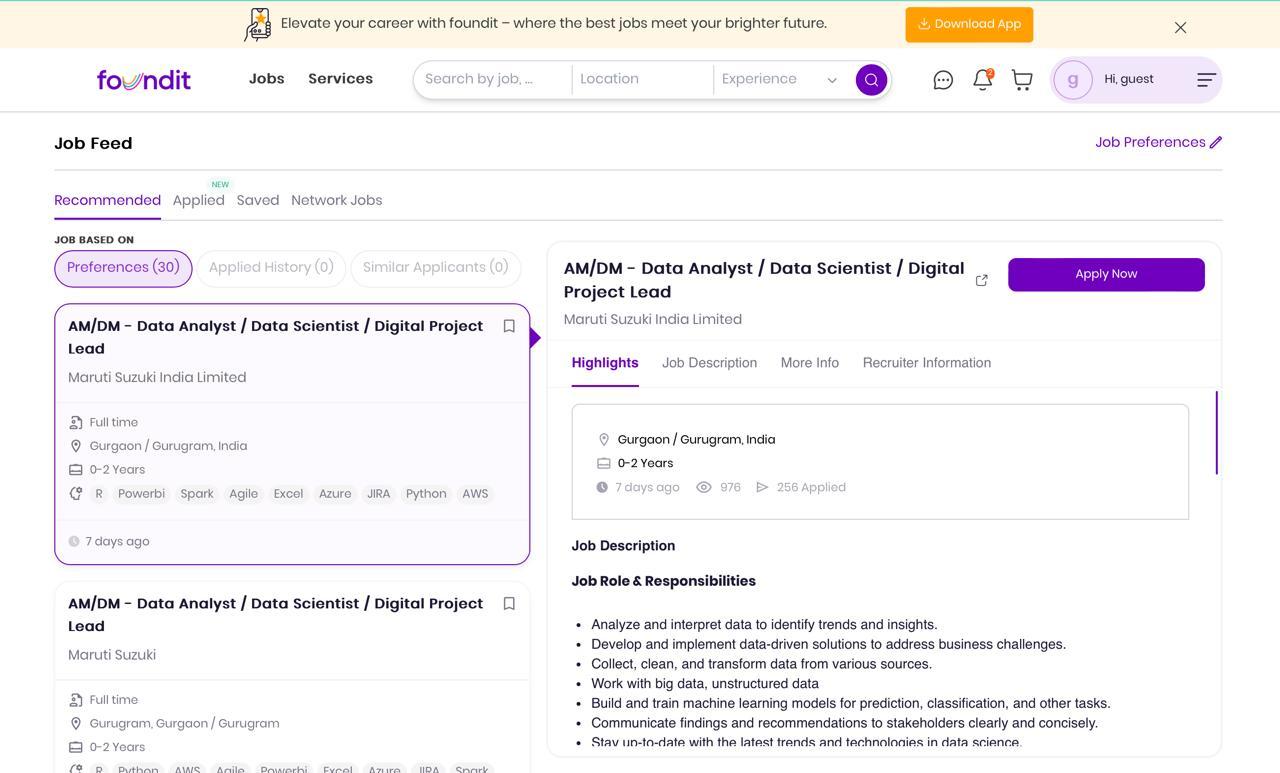Click the guest profile avatar
This screenshot has height=773, width=1280.
[1073, 80]
